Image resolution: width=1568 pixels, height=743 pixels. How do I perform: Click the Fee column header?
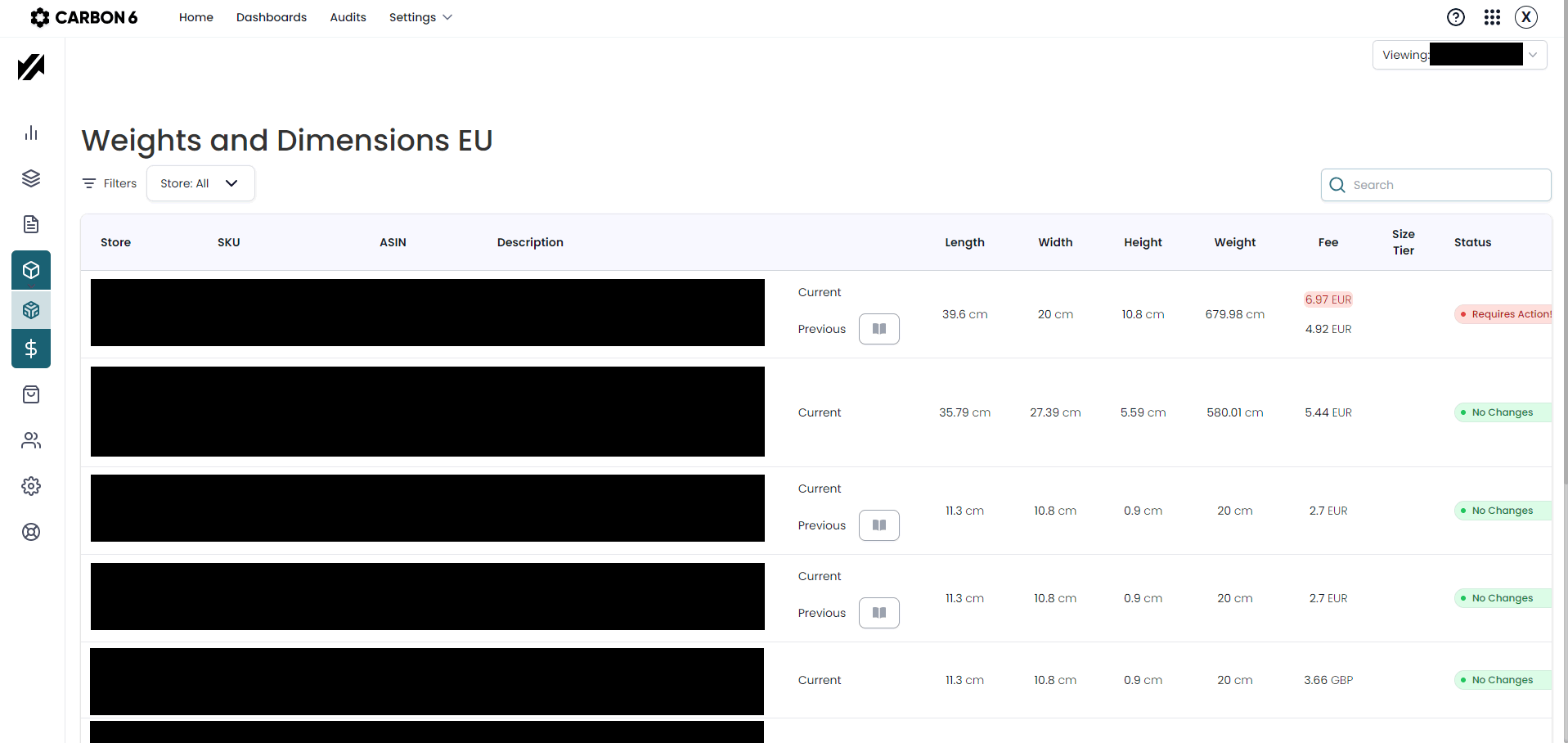pyautogui.click(x=1328, y=242)
